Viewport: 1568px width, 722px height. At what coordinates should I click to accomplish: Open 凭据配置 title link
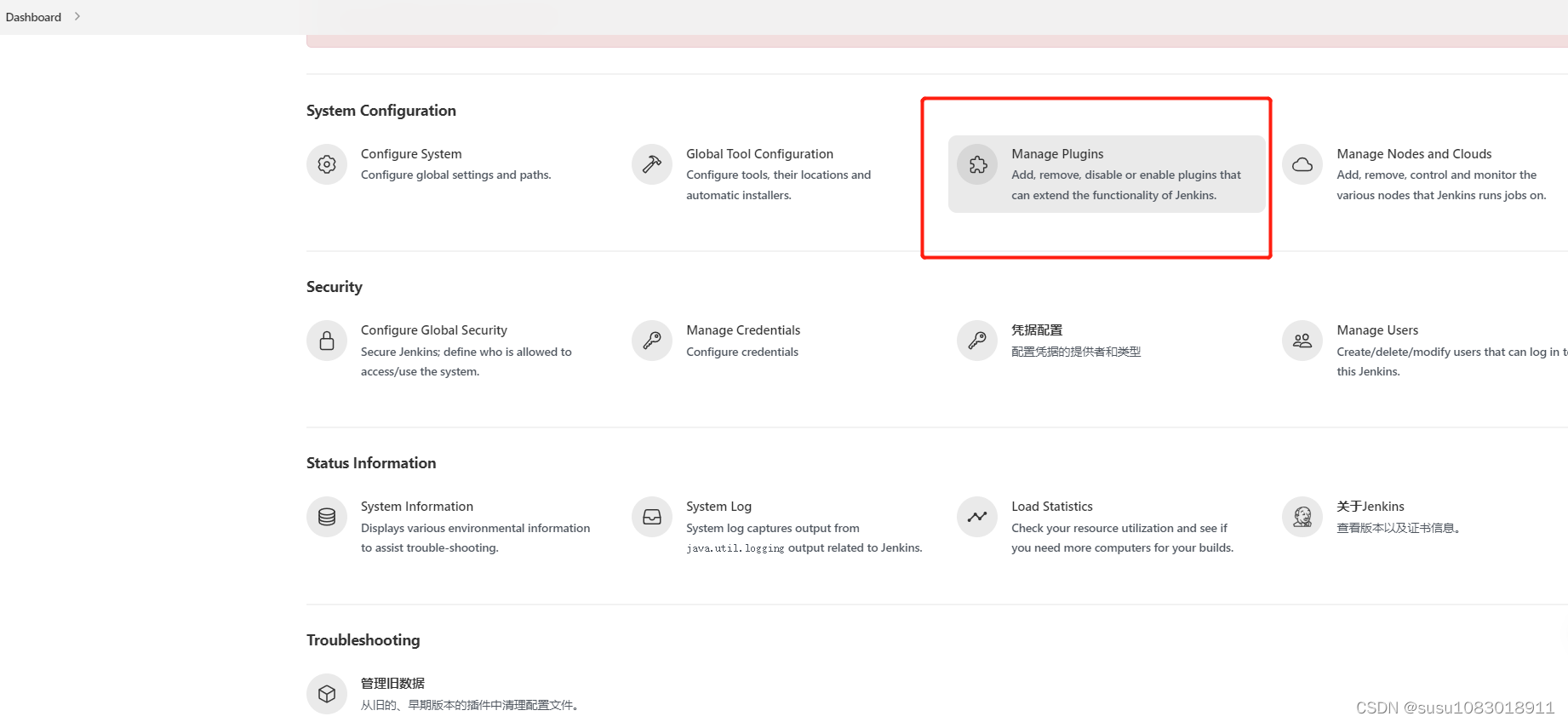pyautogui.click(x=1037, y=330)
